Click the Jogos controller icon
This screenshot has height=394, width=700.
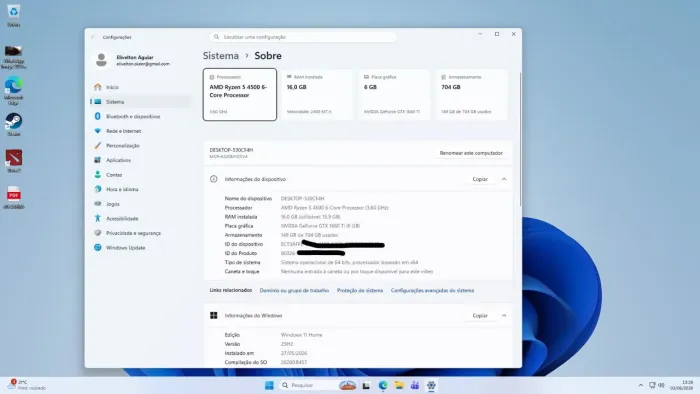[98, 204]
